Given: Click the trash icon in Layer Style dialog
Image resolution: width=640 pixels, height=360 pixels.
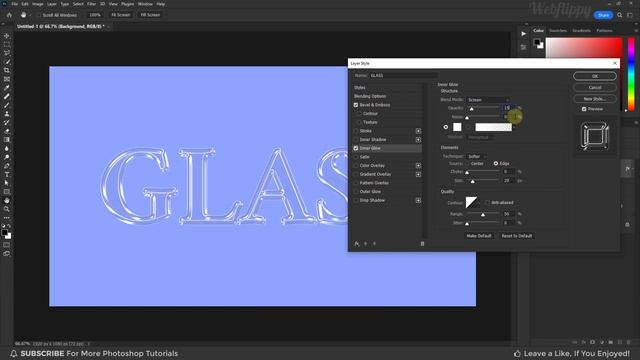Looking at the screenshot, I should (422, 244).
